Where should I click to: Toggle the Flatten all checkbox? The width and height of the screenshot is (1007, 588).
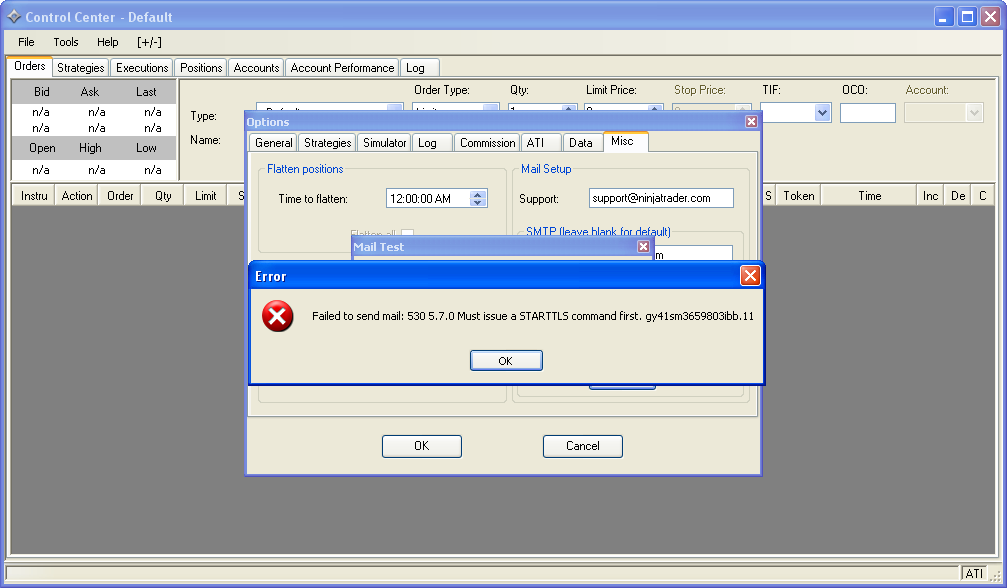pyautogui.click(x=408, y=234)
